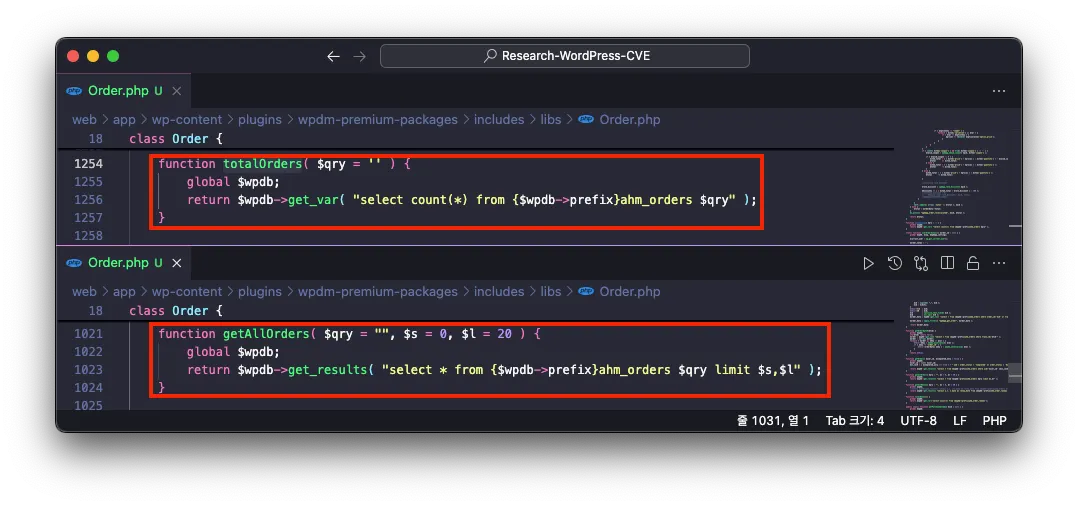Viewport: 1078px width, 506px height.
Task: Click the 'global $wpdb;' line 1255
Action: click(234, 182)
